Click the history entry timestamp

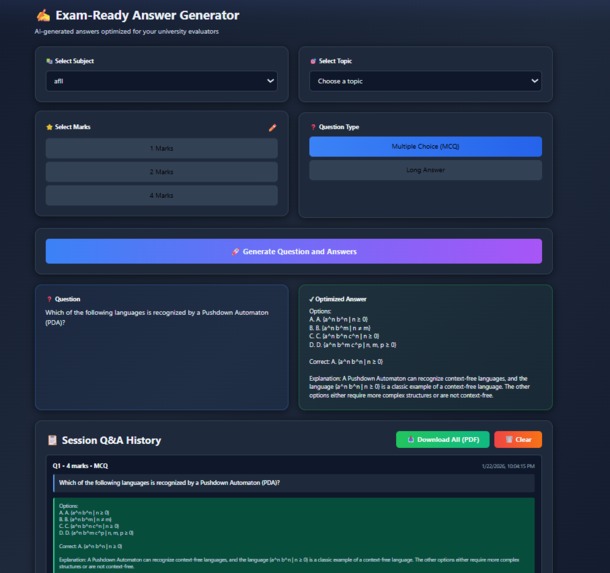pyautogui.click(x=508, y=466)
